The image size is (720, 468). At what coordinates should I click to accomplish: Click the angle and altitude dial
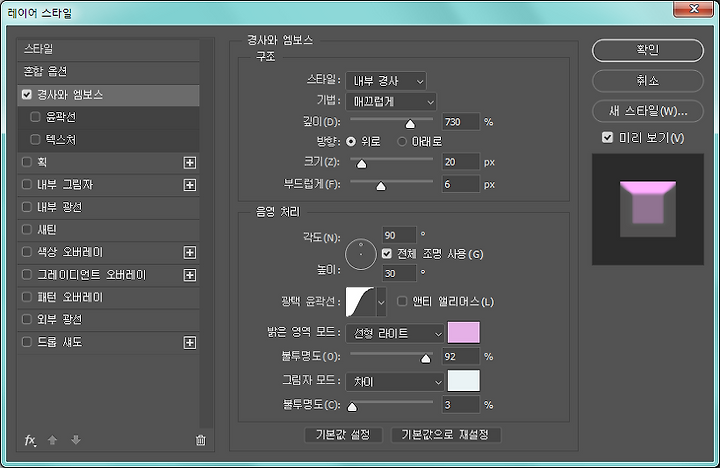(x=361, y=254)
